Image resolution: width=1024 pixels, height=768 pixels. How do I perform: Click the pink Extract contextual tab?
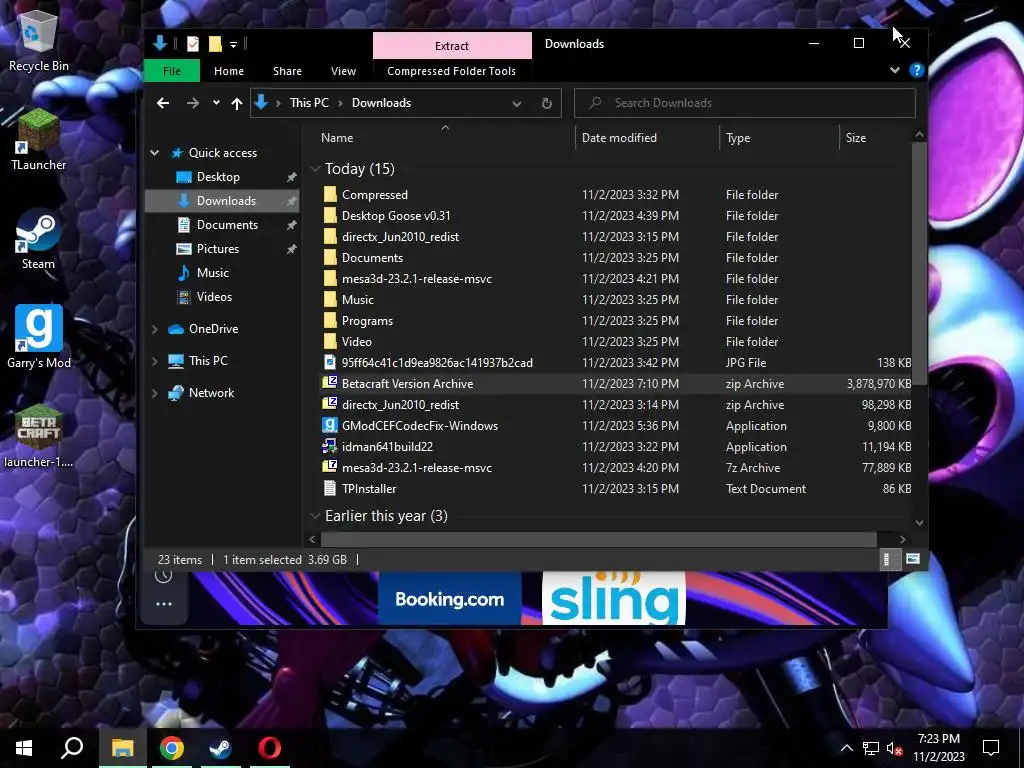pos(452,46)
